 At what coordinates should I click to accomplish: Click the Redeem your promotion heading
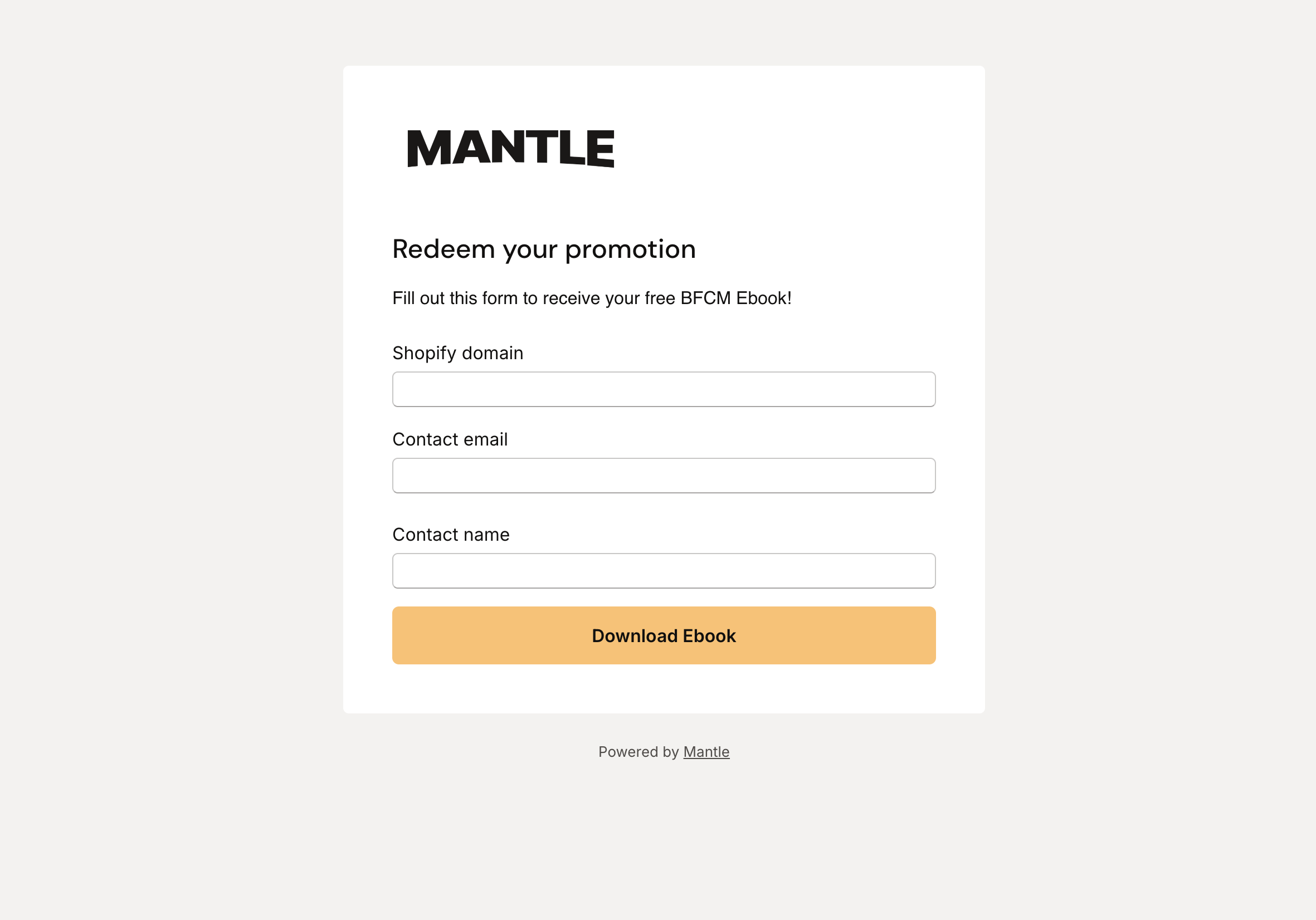543,248
